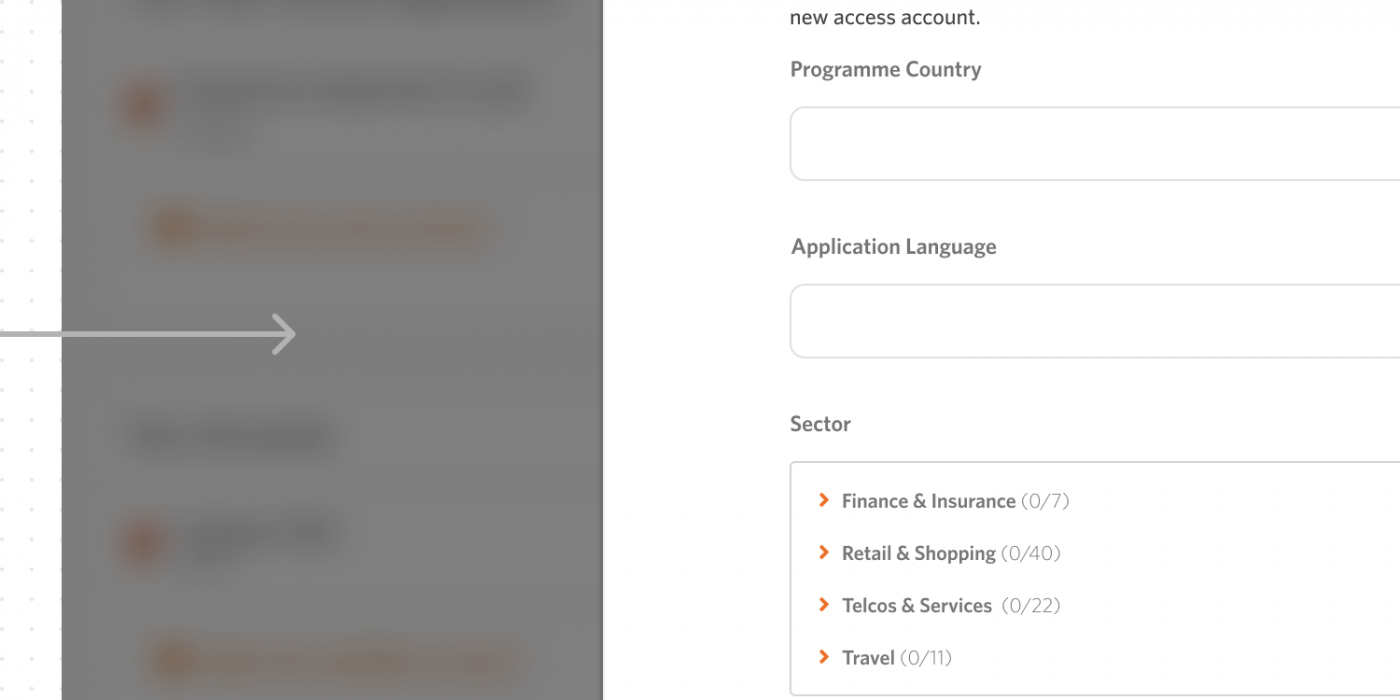Open the Programme Country field
Screen dimensions: 1400x700
(x=1094, y=144)
